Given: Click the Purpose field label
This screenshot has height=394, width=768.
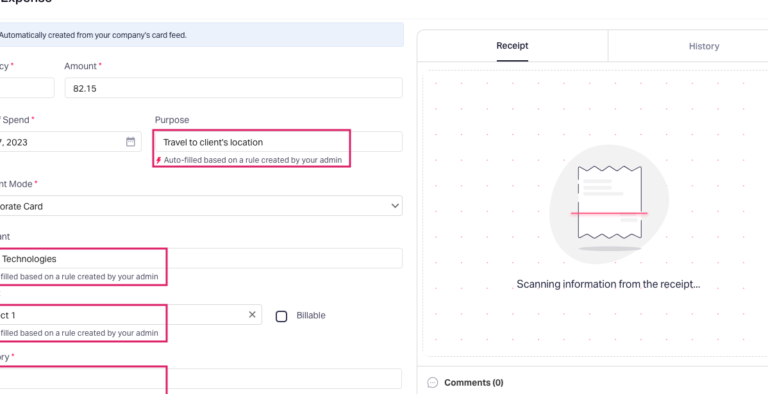Looking at the screenshot, I should pyautogui.click(x=172, y=120).
